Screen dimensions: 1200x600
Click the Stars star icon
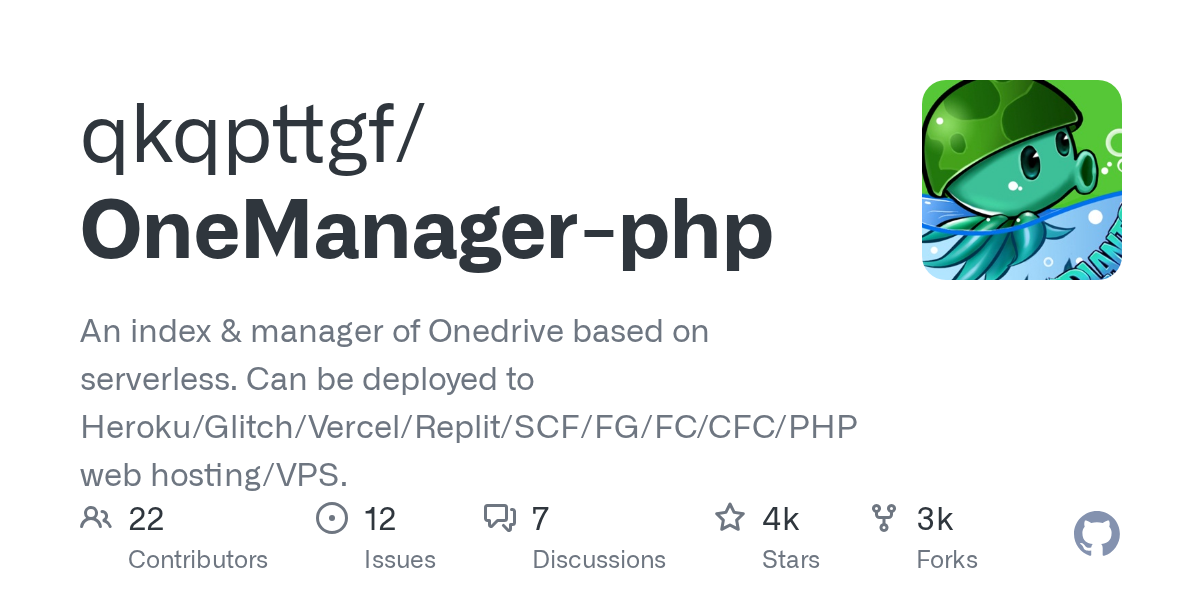tap(730, 518)
